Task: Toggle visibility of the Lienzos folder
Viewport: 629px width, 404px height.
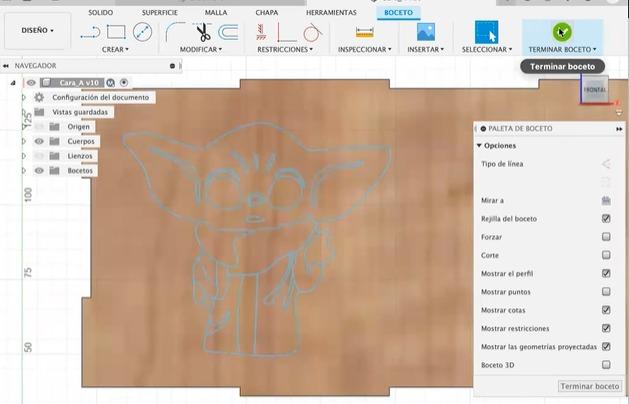Action: pos(39,156)
